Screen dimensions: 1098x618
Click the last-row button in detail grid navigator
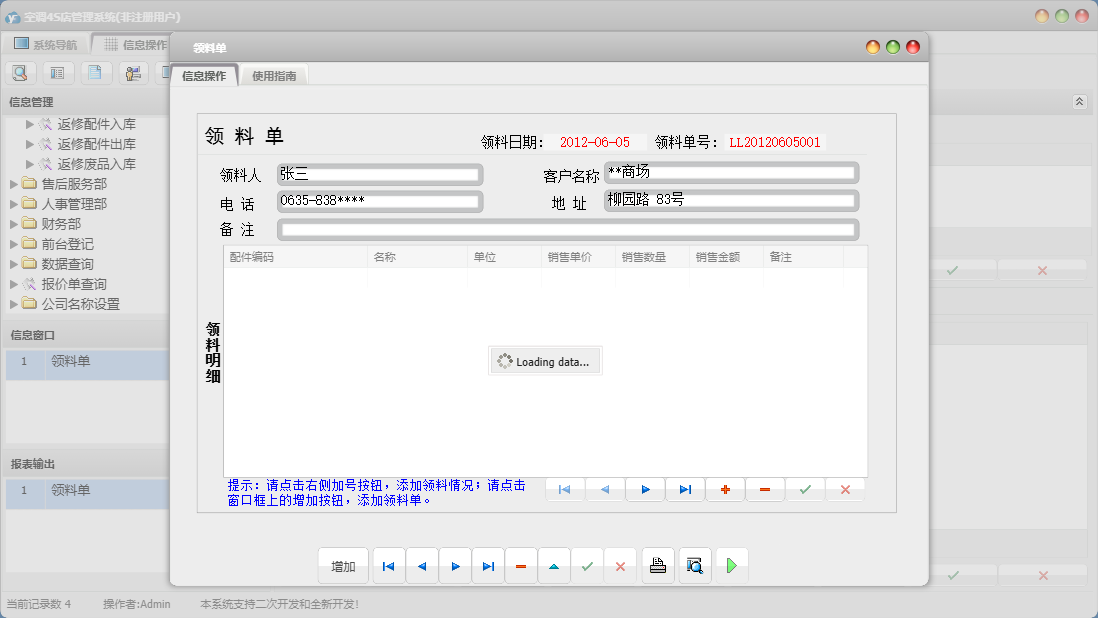pyautogui.click(x=685, y=490)
